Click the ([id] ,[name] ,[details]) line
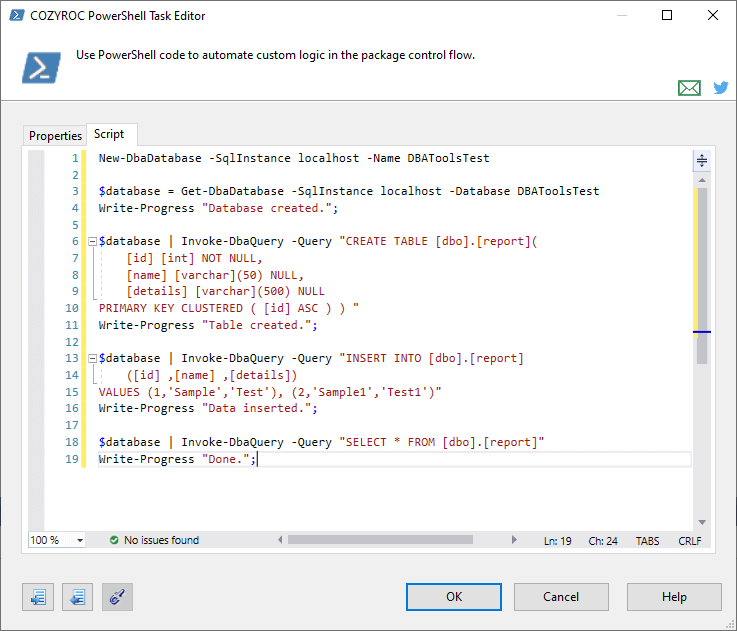 [212, 375]
